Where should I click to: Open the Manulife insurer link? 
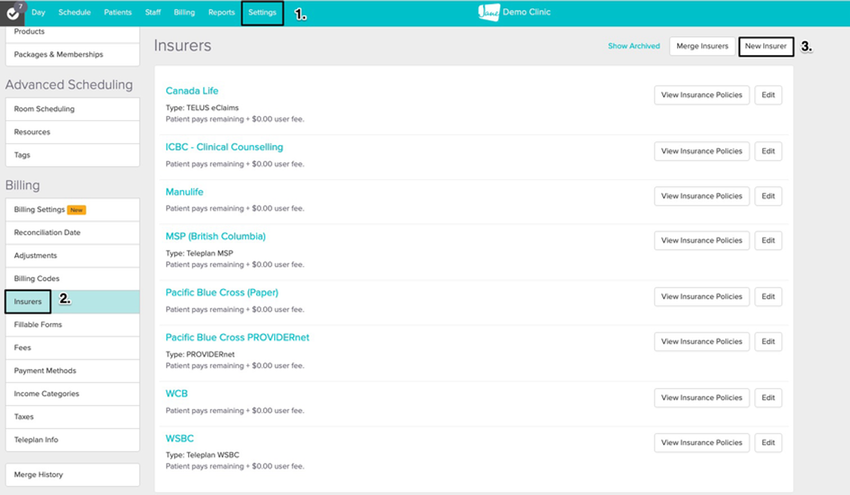pos(184,192)
